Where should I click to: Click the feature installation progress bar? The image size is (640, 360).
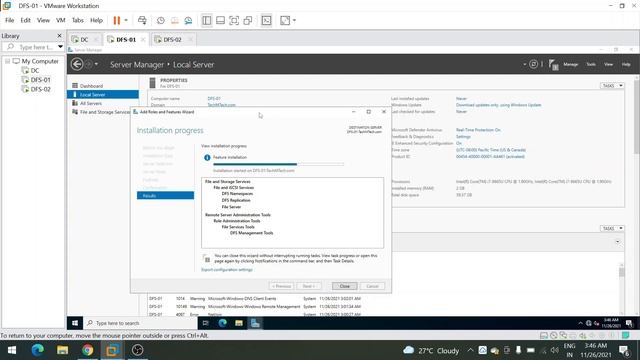point(278,164)
